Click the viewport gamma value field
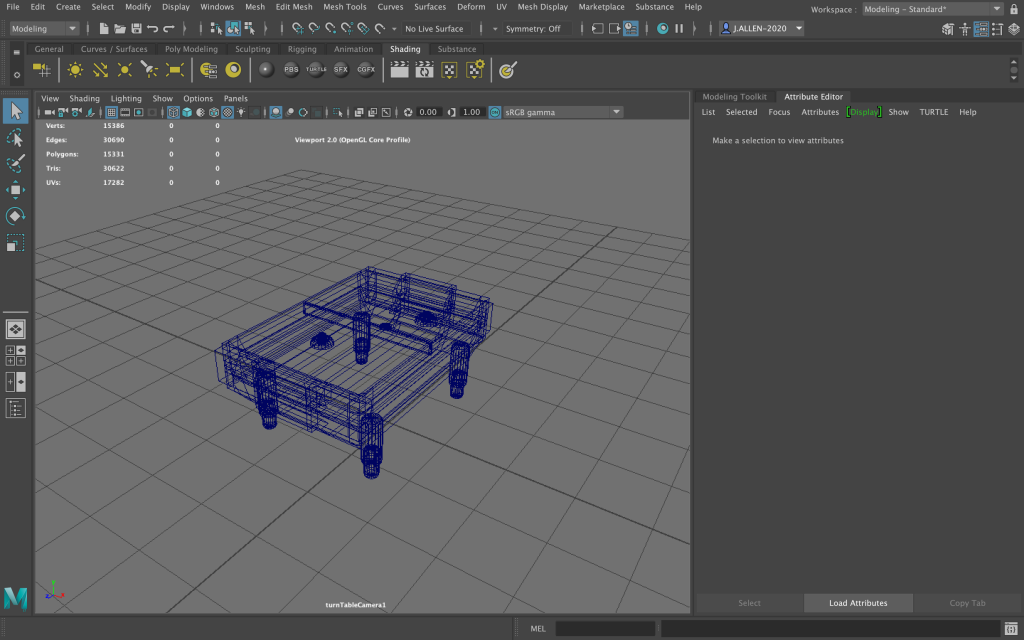This screenshot has width=1024, height=640. (x=472, y=112)
